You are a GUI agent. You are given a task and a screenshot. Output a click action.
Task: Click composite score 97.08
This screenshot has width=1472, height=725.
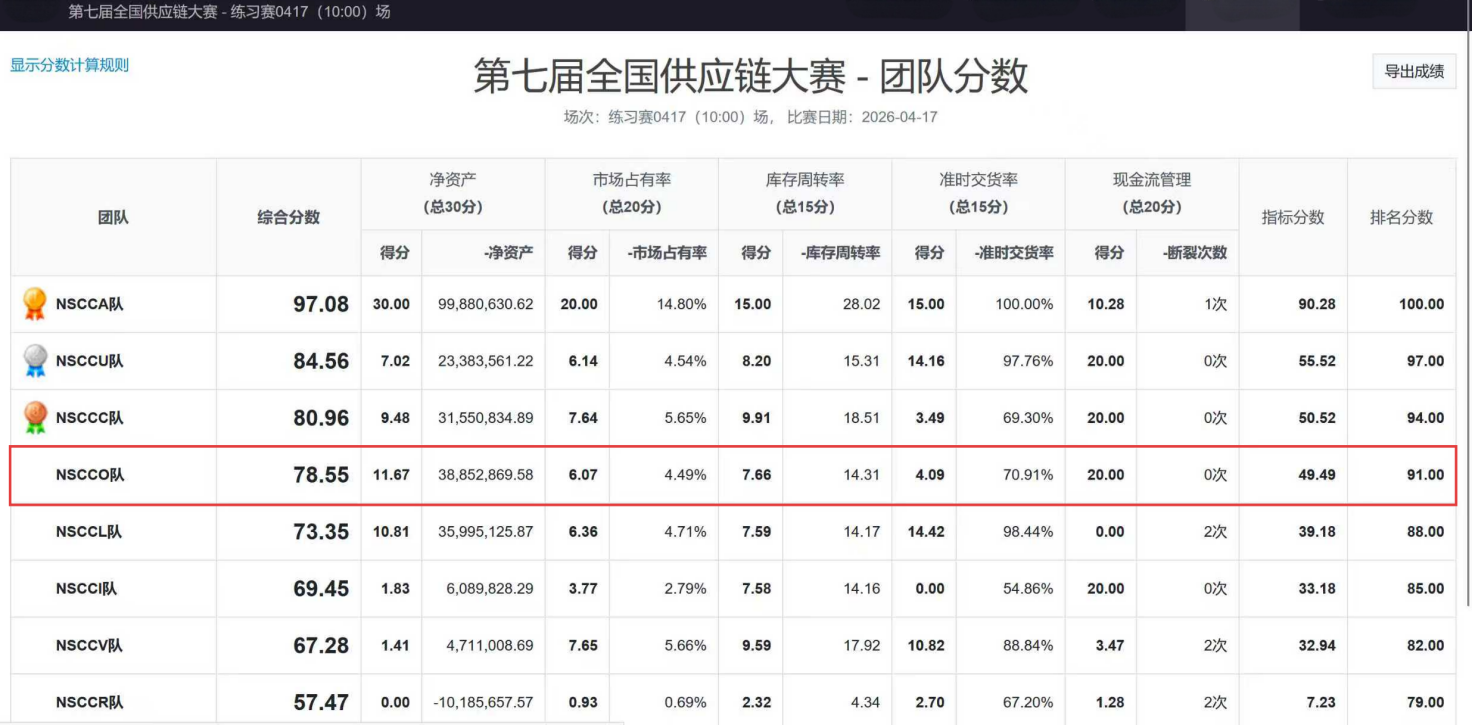[321, 304]
